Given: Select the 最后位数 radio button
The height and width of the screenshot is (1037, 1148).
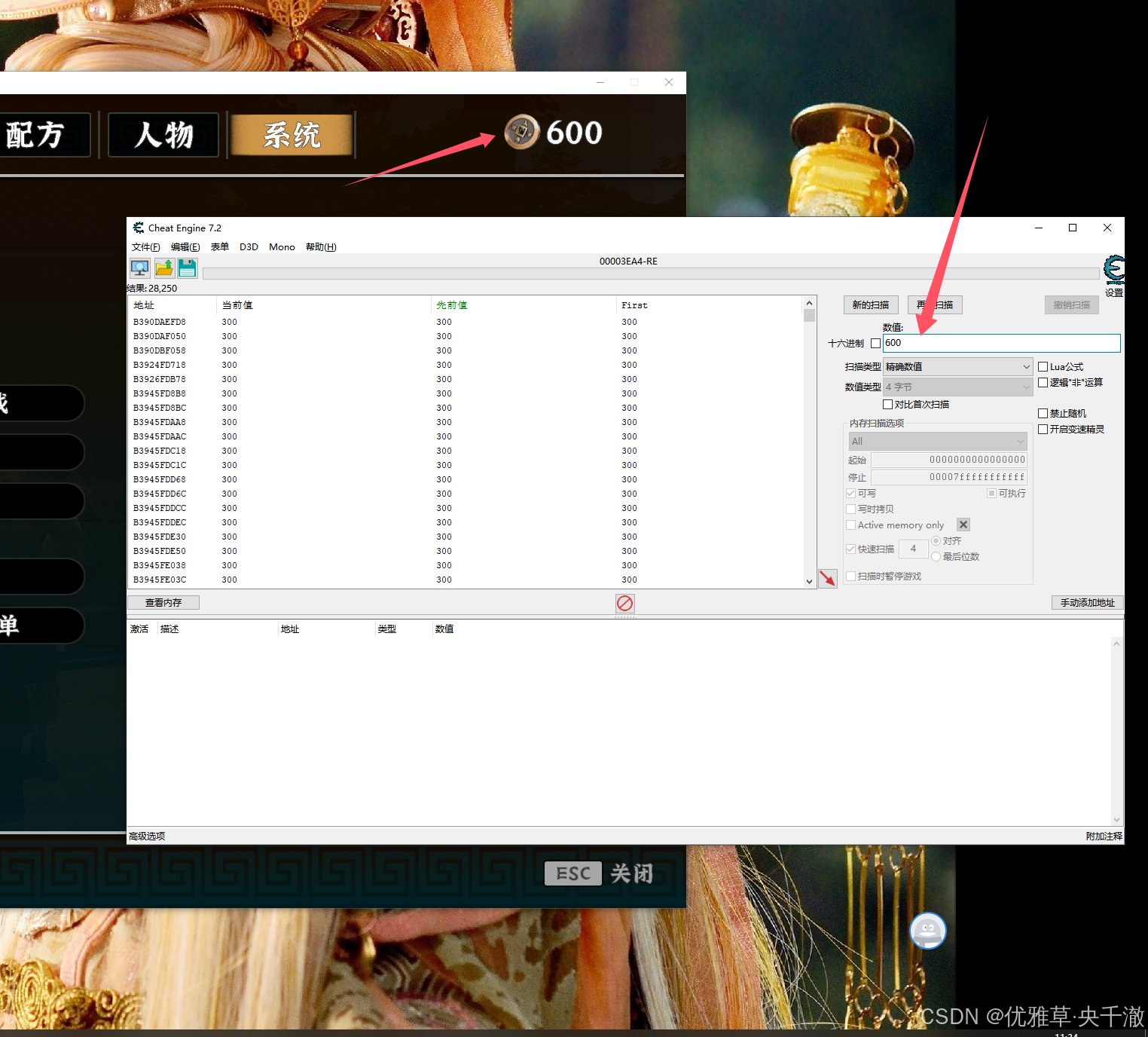Looking at the screenshot, I should [936, 557].
